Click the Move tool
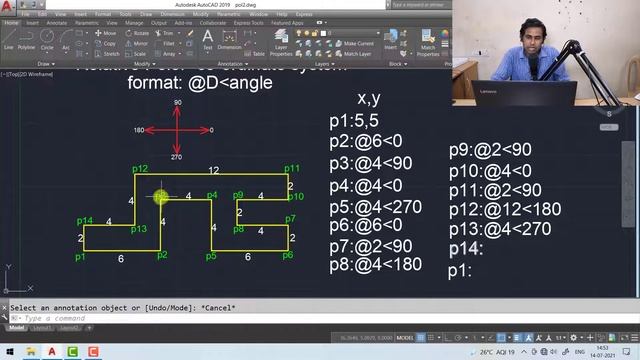640x360 pixels. pos(106,33)
